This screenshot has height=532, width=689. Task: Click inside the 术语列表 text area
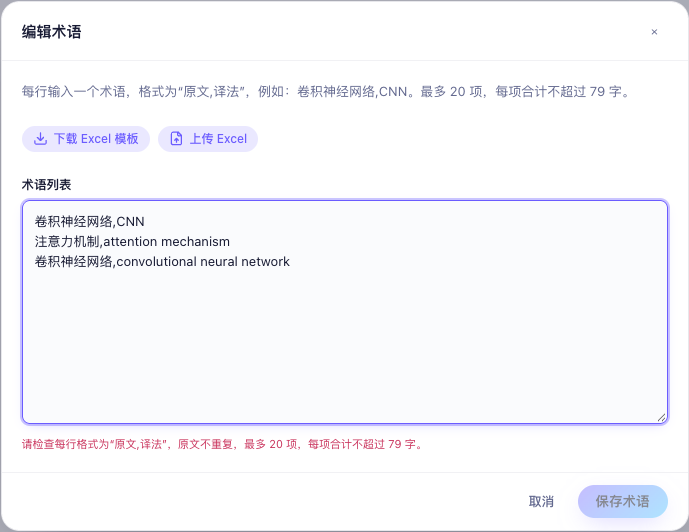click(345, 312)
